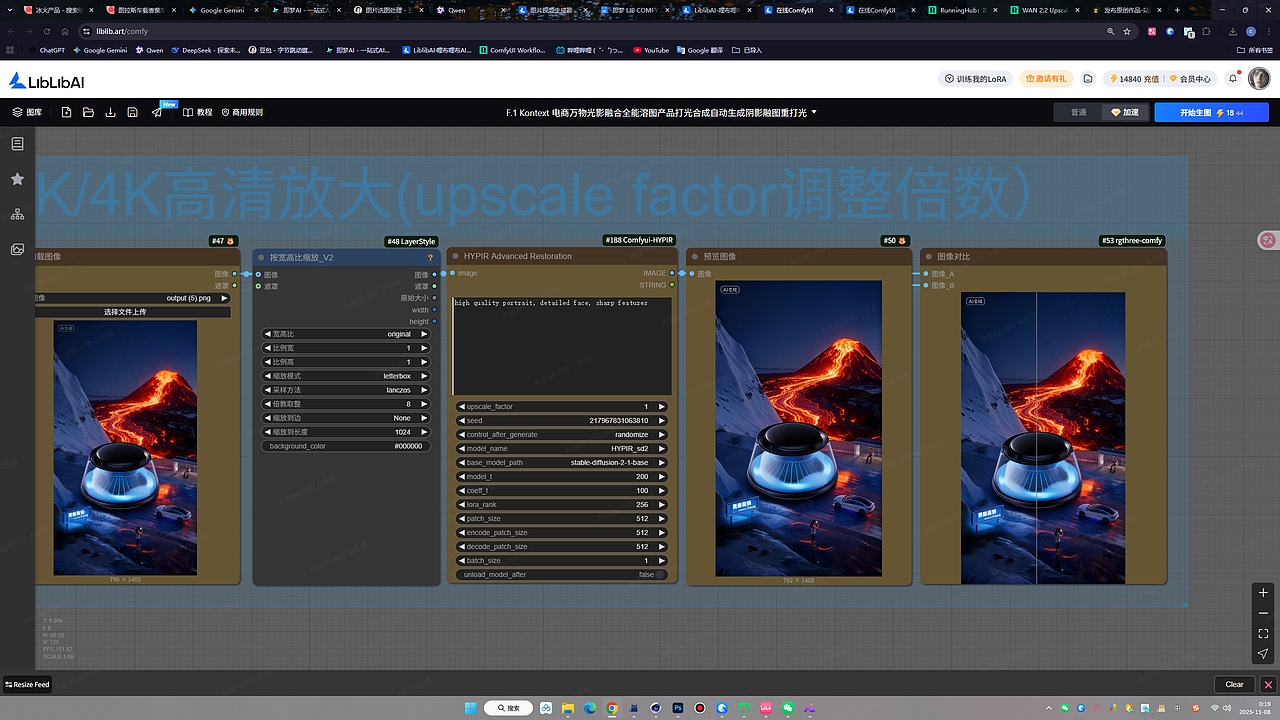
Task: Open the list panel in left sidebar
Action: click(x=17, y=144)
